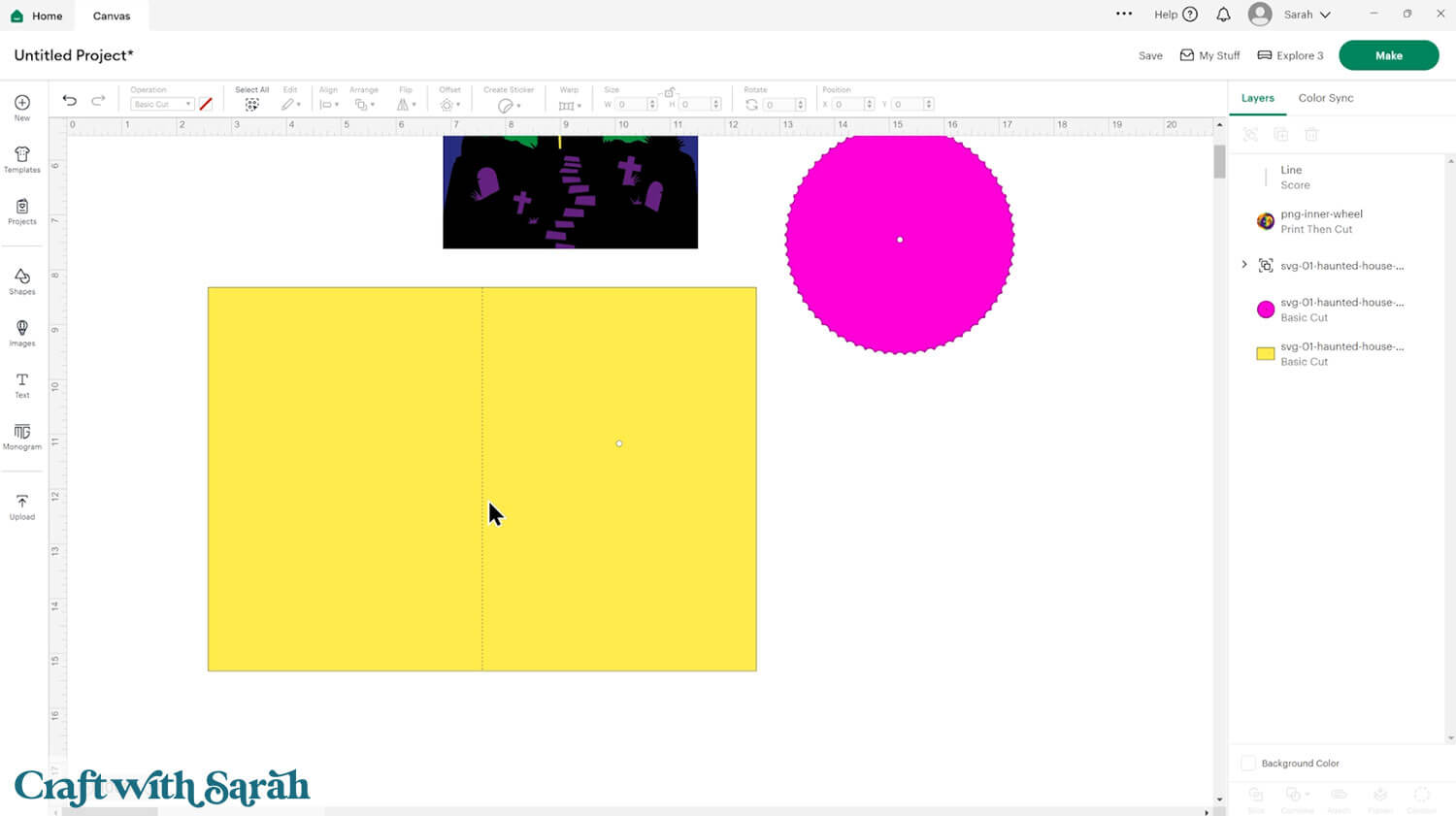The image size is (1456, 816).
Task: Click the operation color swatch with red slash
Action: [x=206, y=104]
